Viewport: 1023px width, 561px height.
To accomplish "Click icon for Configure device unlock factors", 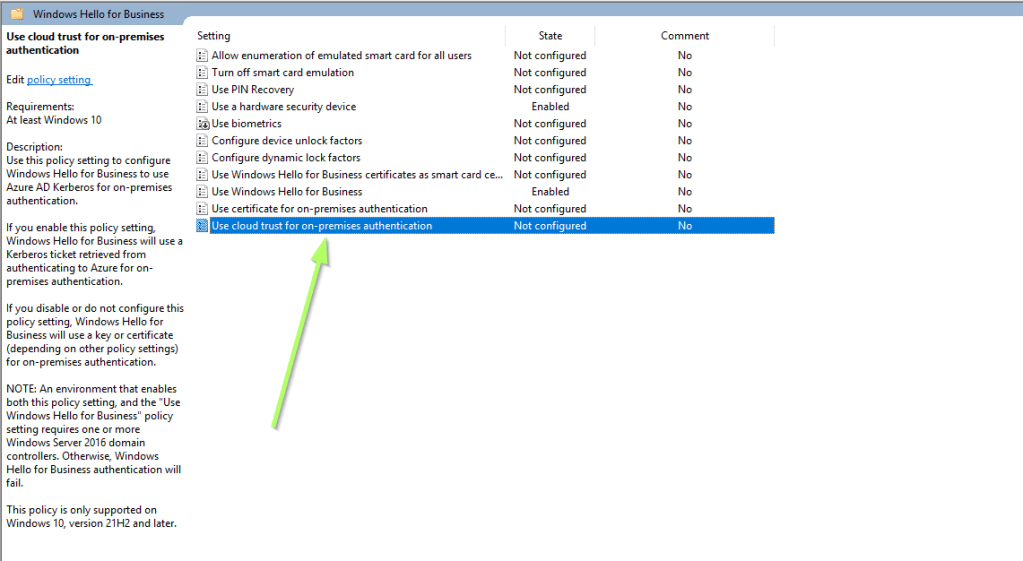I will 203,141.
